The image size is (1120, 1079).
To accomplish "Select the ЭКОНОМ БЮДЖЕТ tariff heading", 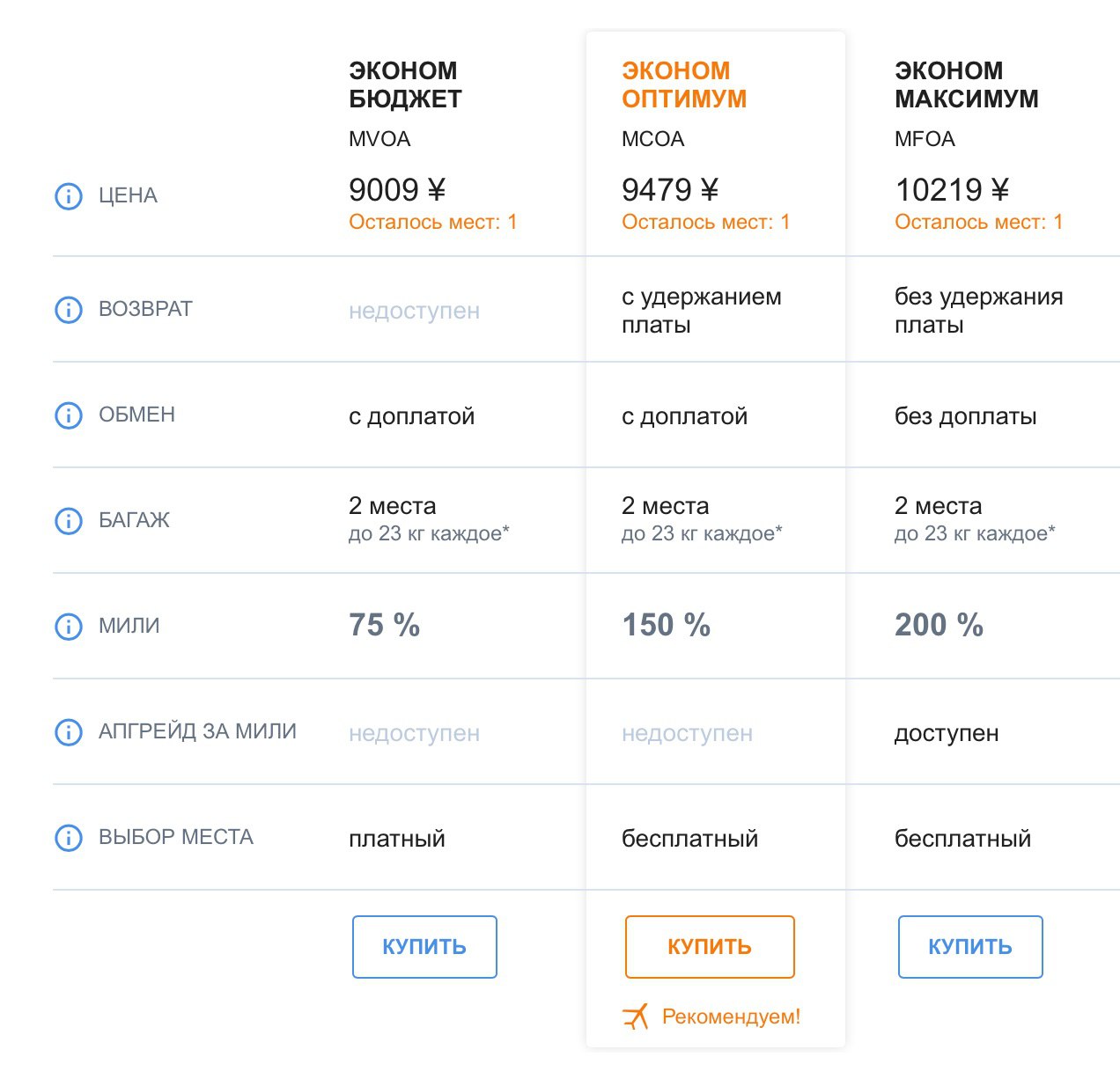I will click(405, 84).
